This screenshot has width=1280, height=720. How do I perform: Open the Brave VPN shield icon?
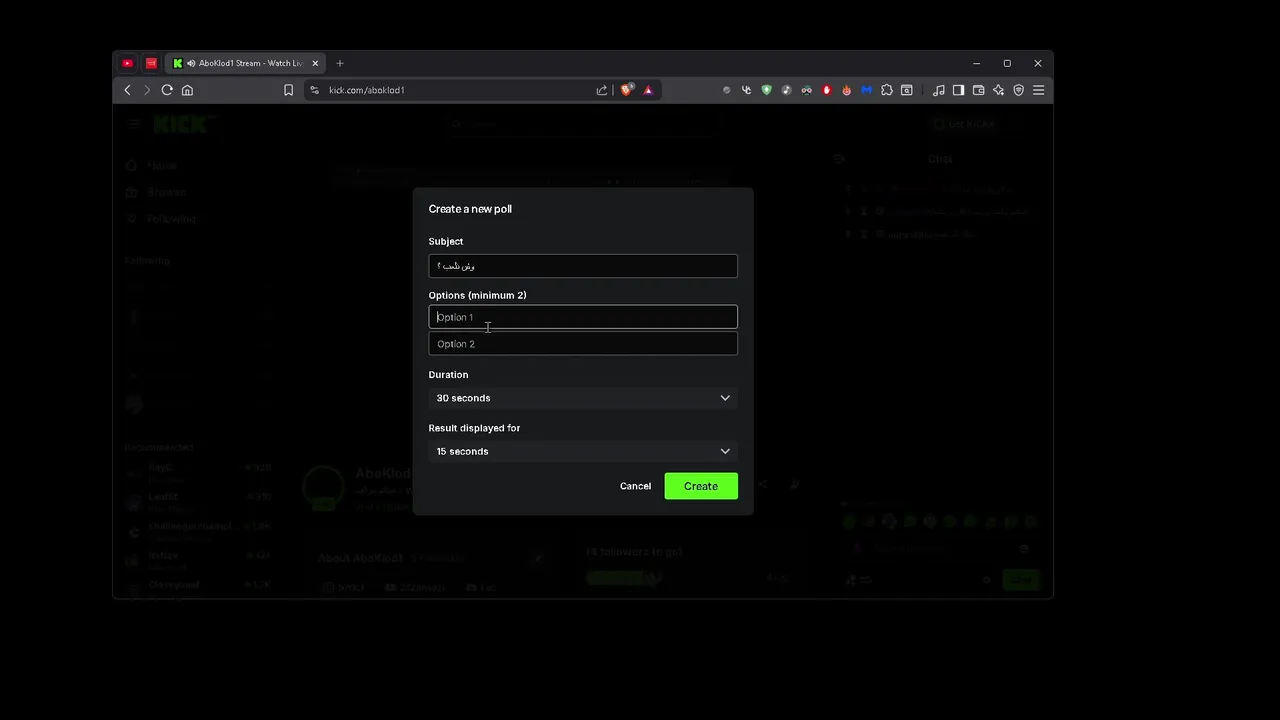[x=1018, y=90]
